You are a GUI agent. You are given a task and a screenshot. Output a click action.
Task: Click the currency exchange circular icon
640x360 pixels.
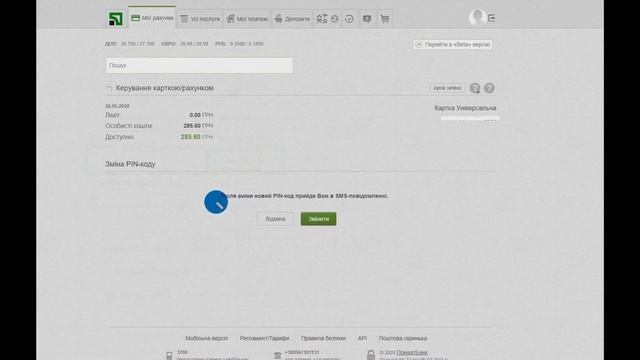point(335,19)
